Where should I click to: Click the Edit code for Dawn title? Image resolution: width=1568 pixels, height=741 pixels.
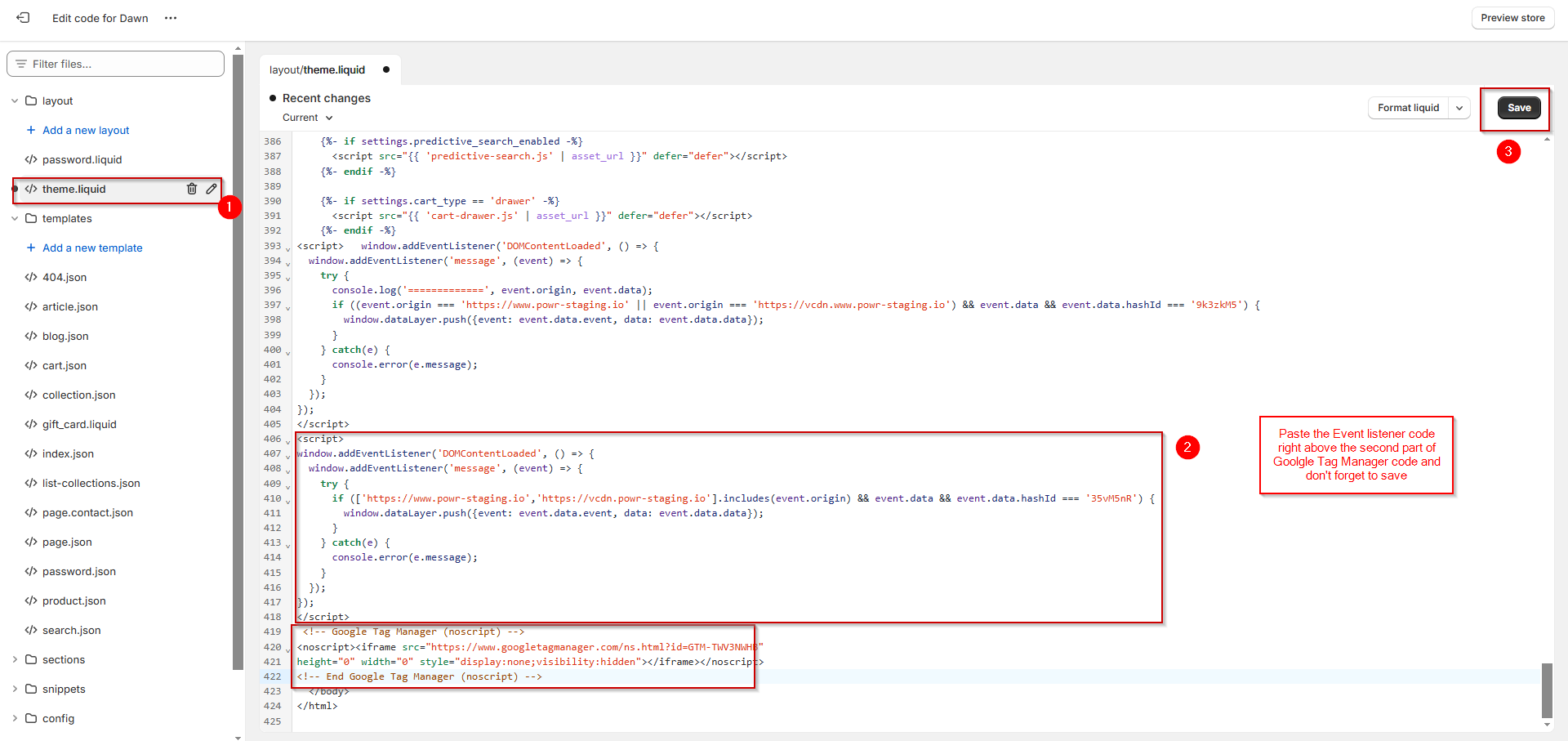tap(100, 18)
